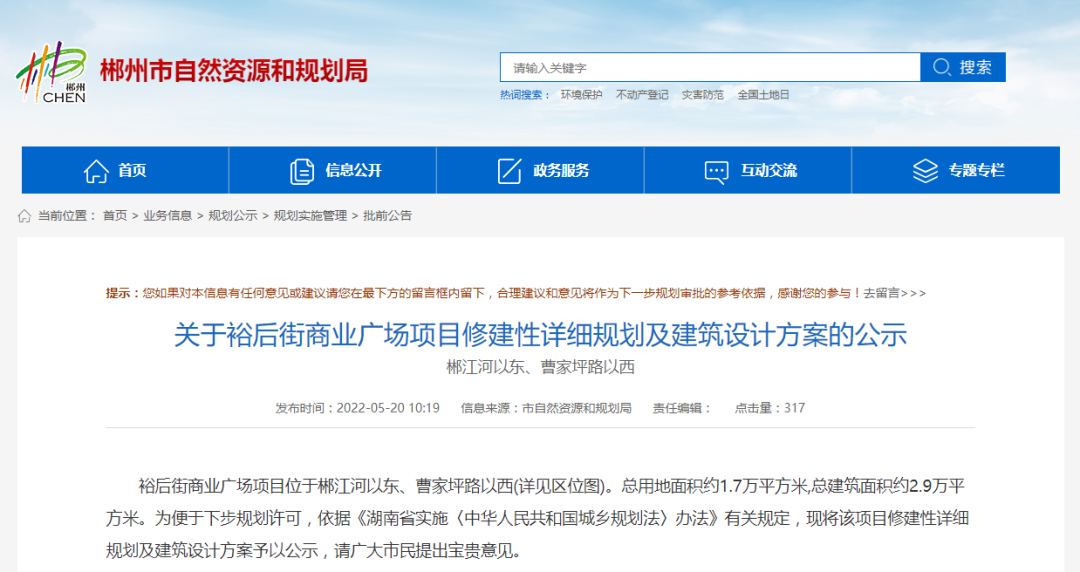Image resolution: width=1080 pixels, height=572 pixels.
Task: Click the 当前位置 label
Action: (x=66, y=216)
